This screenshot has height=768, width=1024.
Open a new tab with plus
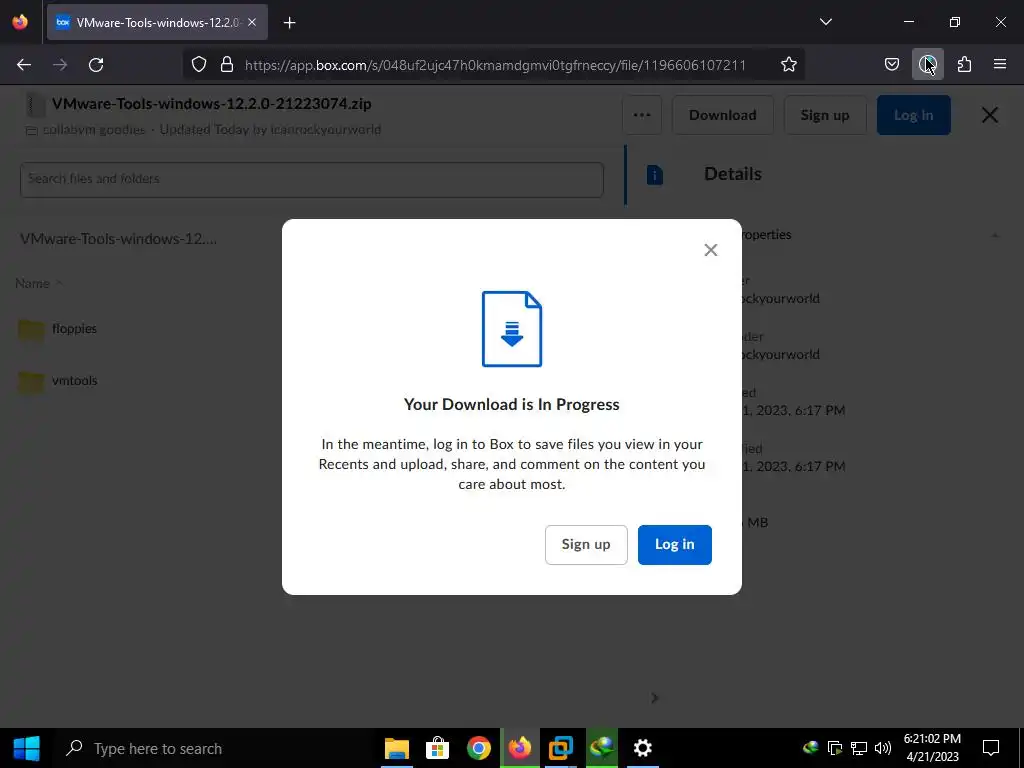289,23
